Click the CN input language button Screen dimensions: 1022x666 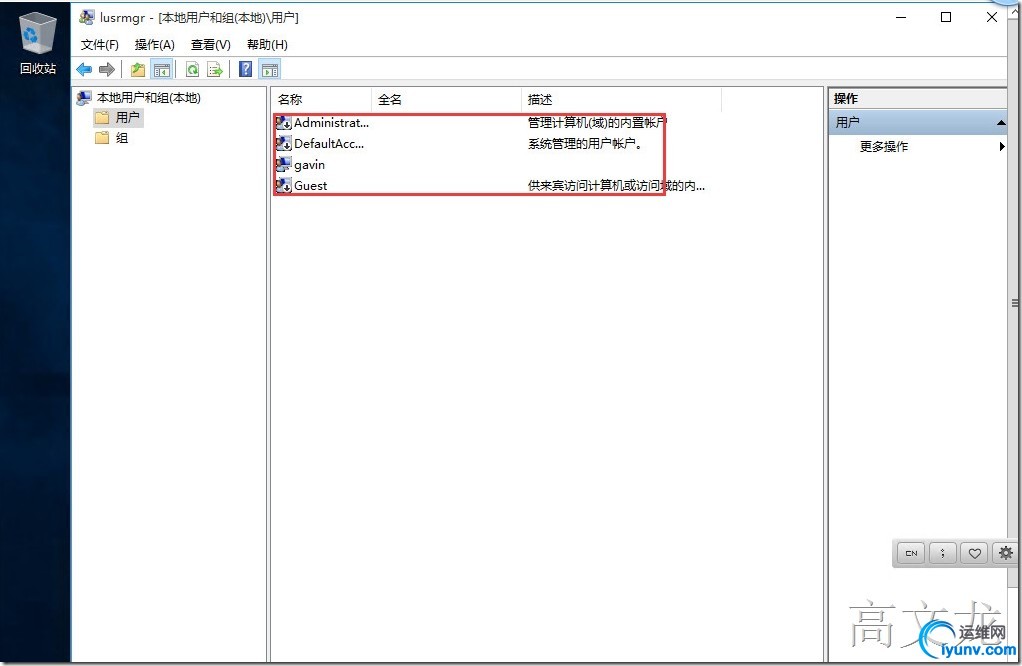click(x=911, y=553)
